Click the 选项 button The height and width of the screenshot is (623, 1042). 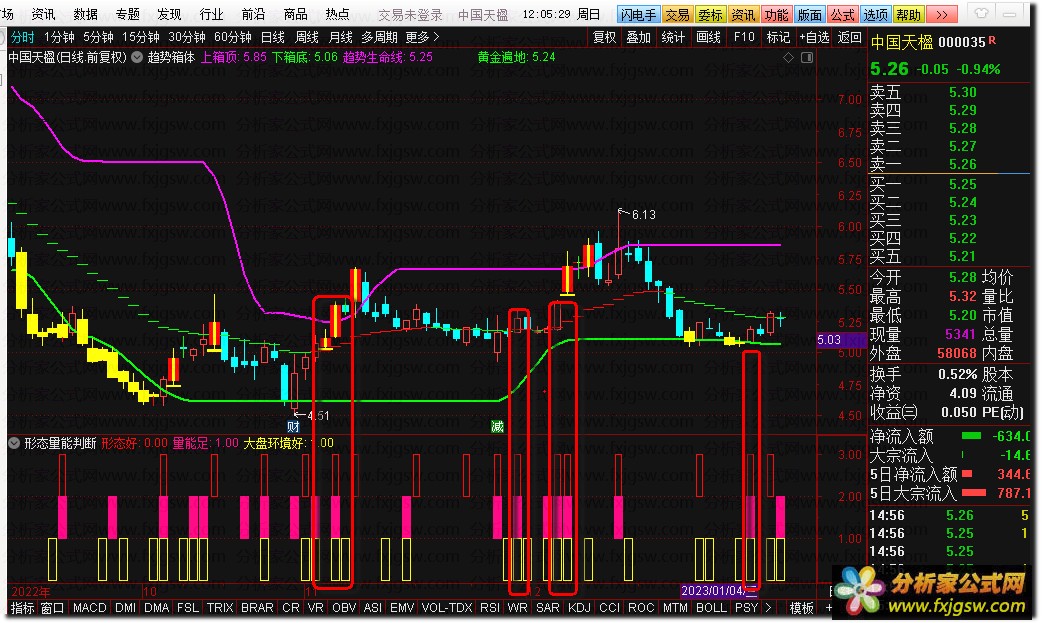click(875, 15)
